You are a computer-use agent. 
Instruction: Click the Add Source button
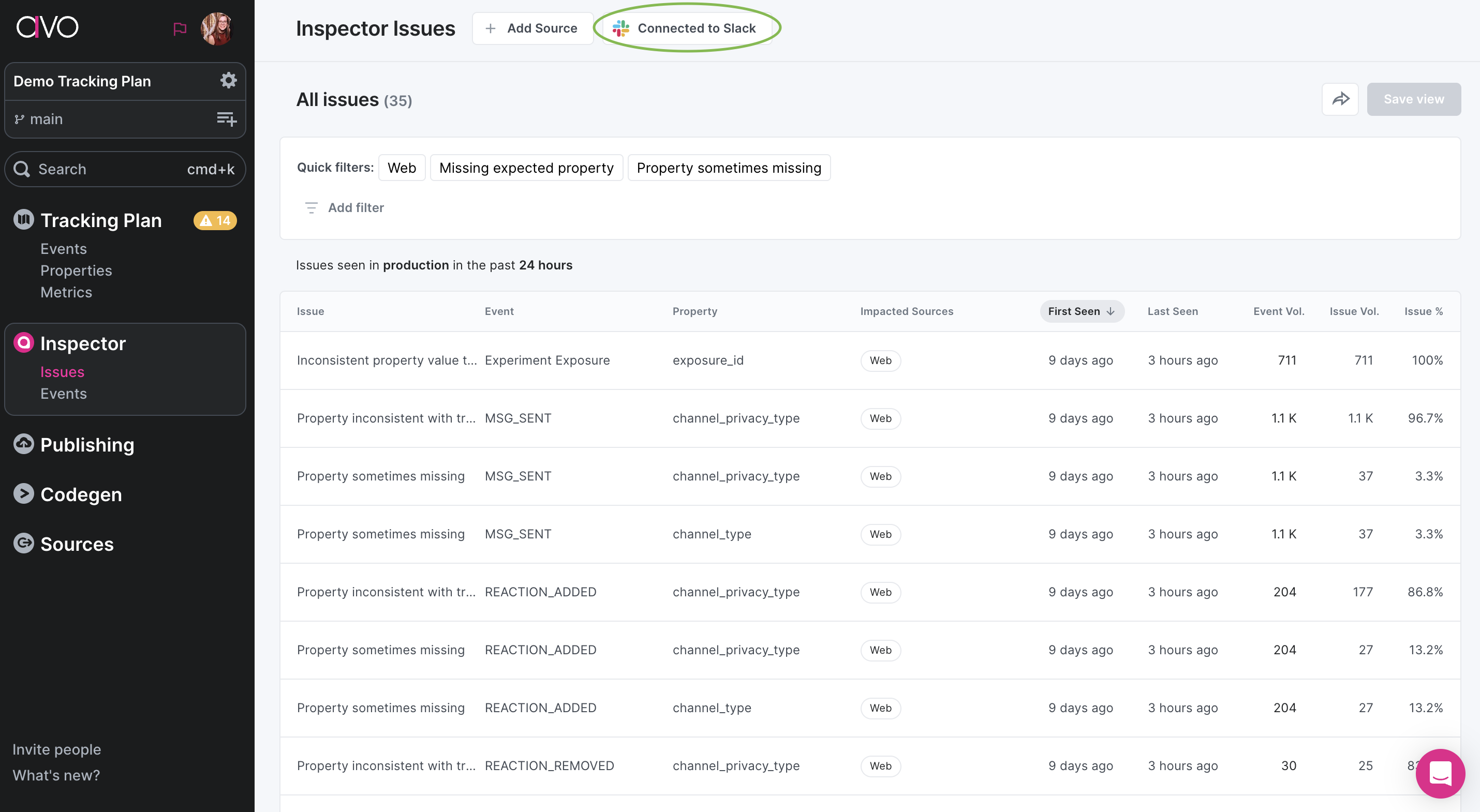(532, 27)
